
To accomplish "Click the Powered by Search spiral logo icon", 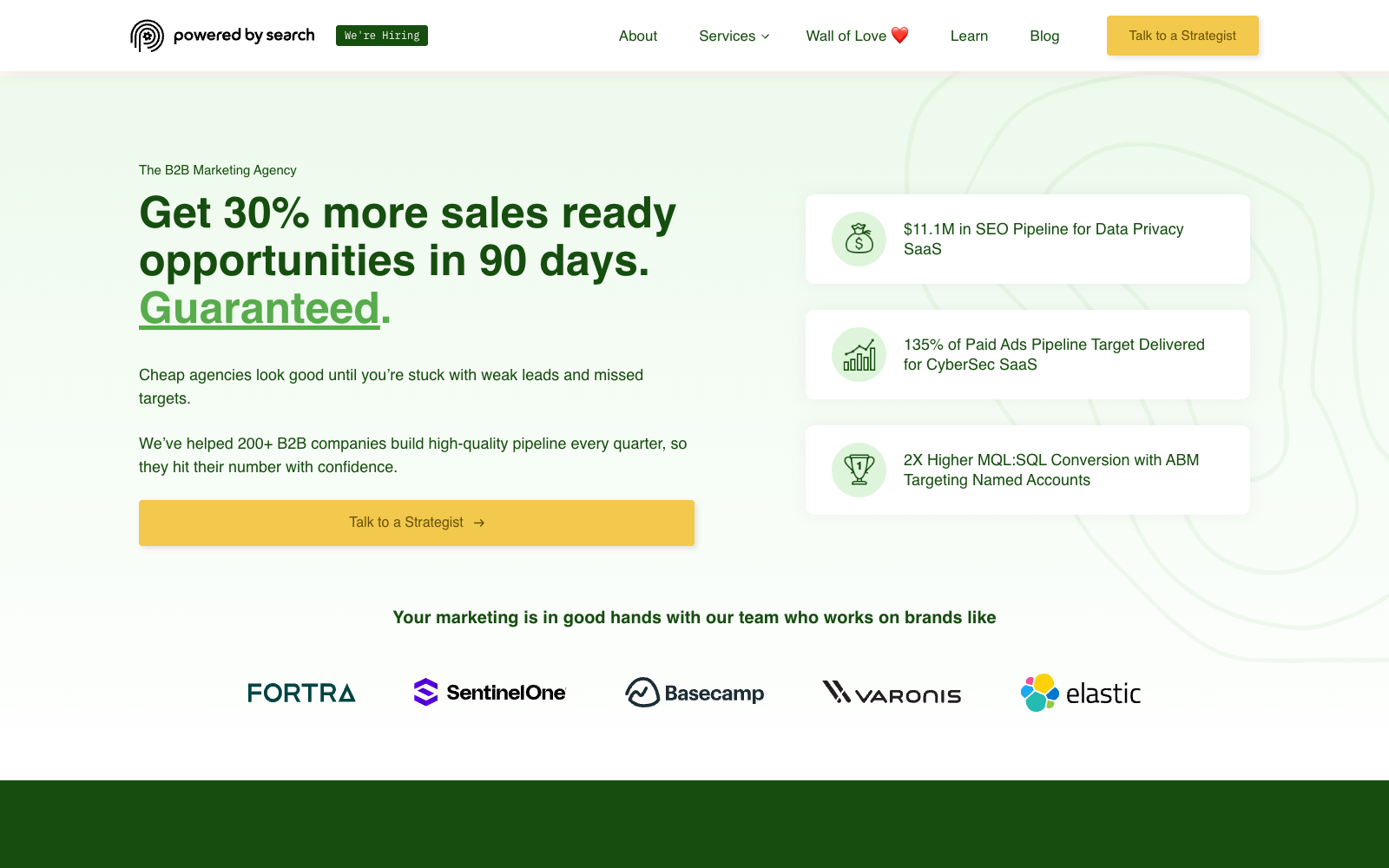I will coord(147,36).
